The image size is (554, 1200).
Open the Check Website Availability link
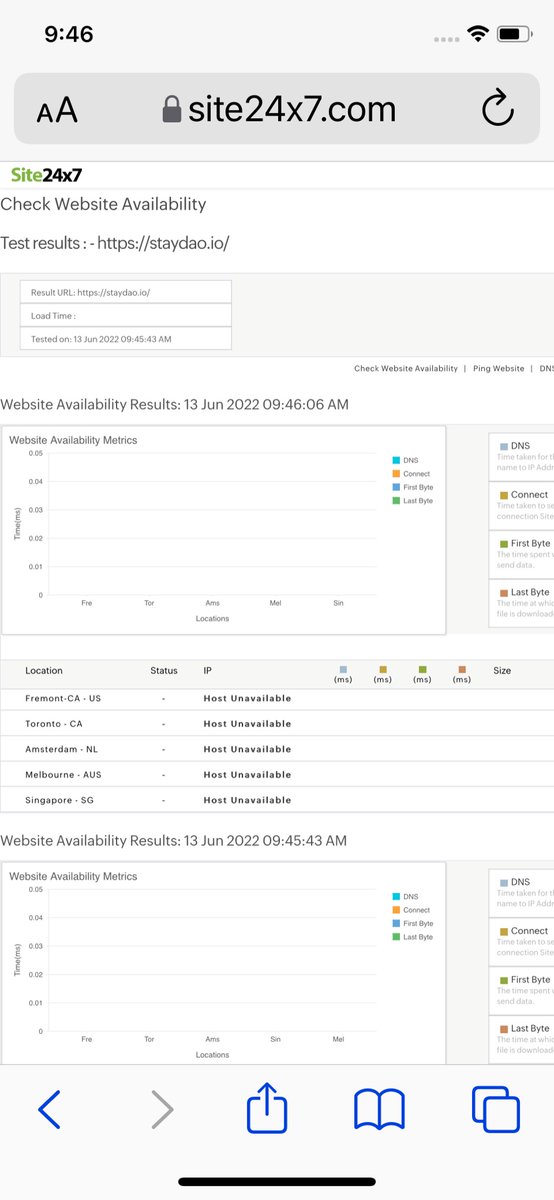click(406, 369)
